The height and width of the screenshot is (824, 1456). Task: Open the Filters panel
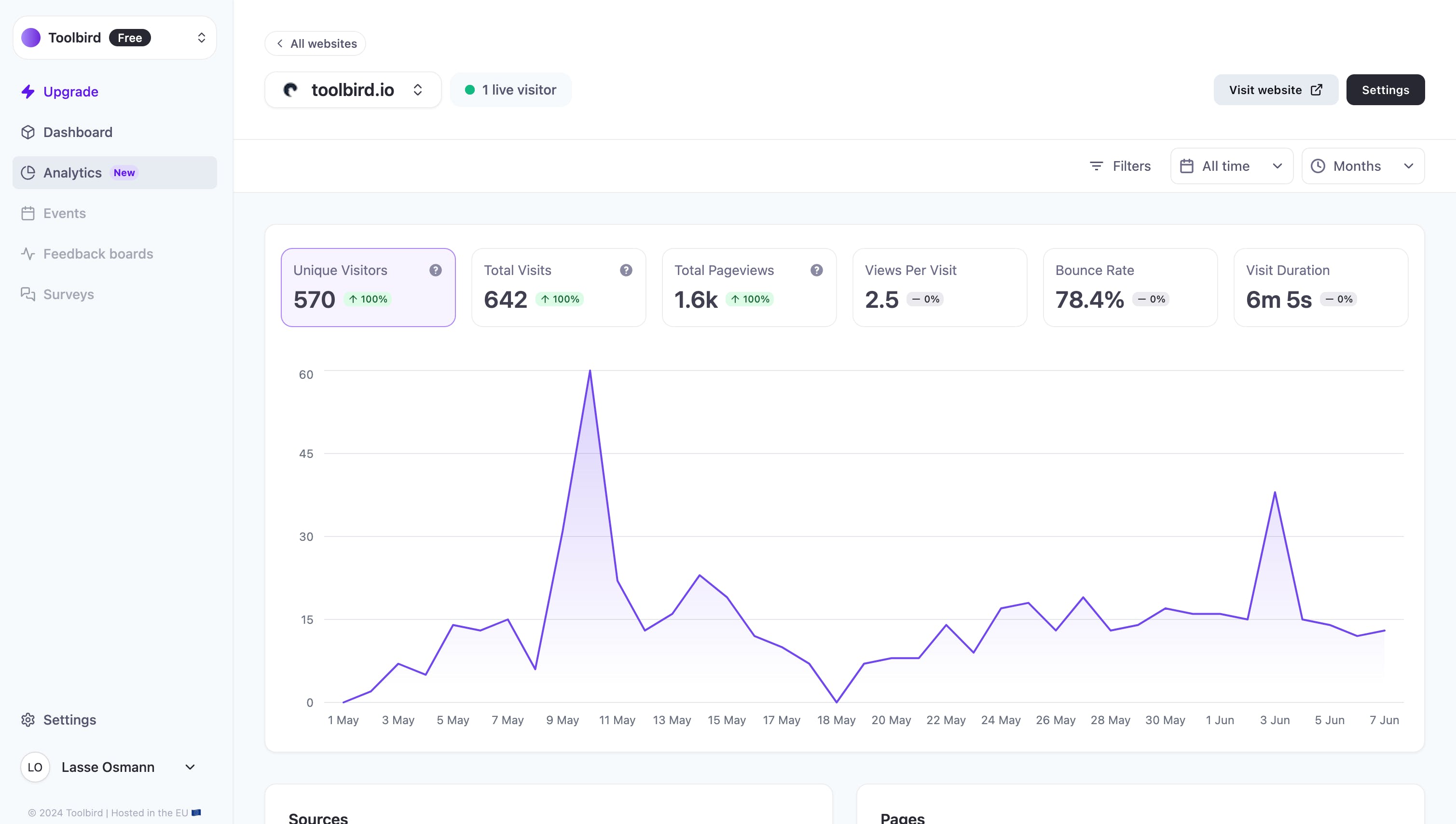[1120, 166]
